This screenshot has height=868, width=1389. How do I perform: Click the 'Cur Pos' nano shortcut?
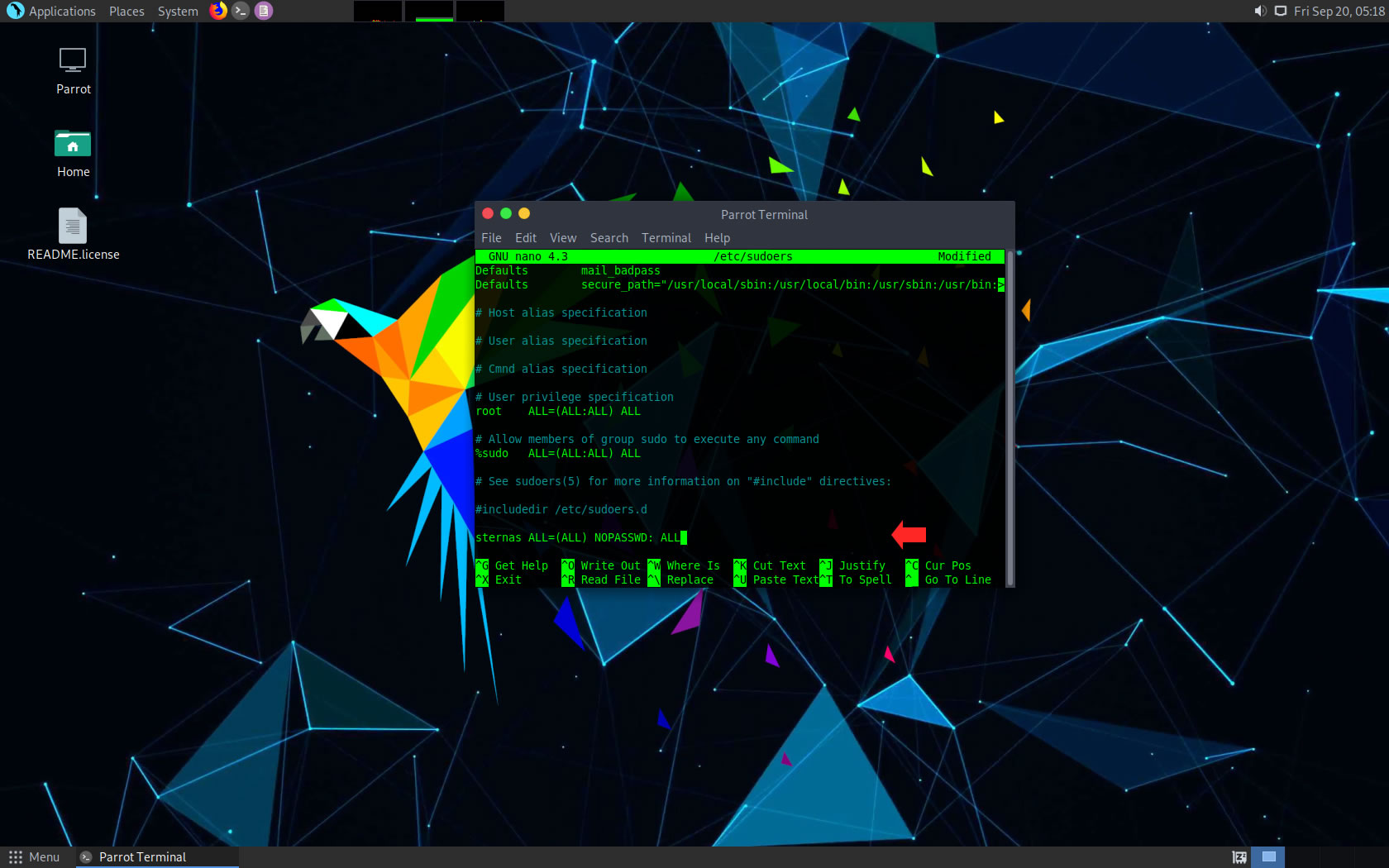[947, 565]
